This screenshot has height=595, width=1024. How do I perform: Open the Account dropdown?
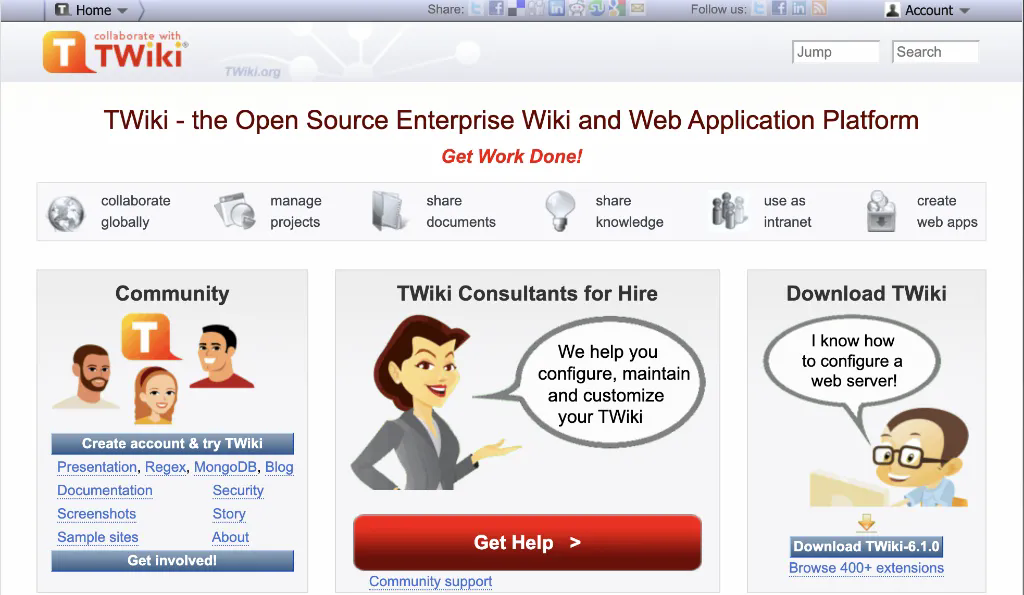927,10
